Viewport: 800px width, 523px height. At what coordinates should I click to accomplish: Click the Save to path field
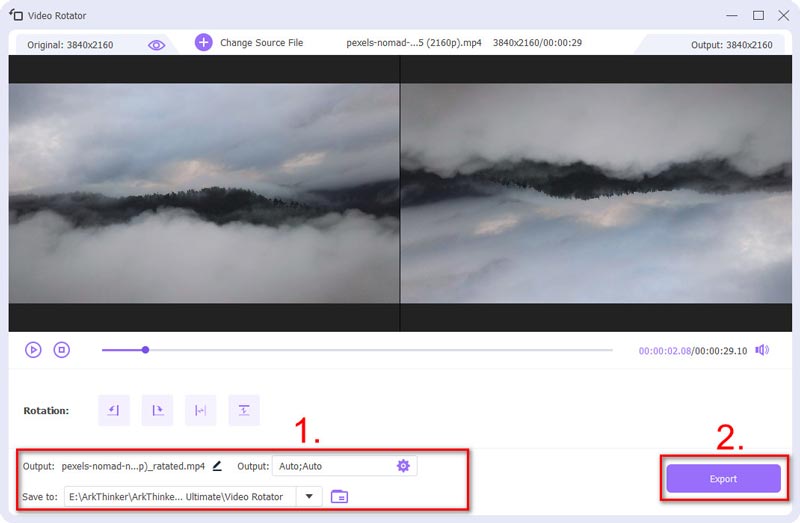click(x=180, y=496)
